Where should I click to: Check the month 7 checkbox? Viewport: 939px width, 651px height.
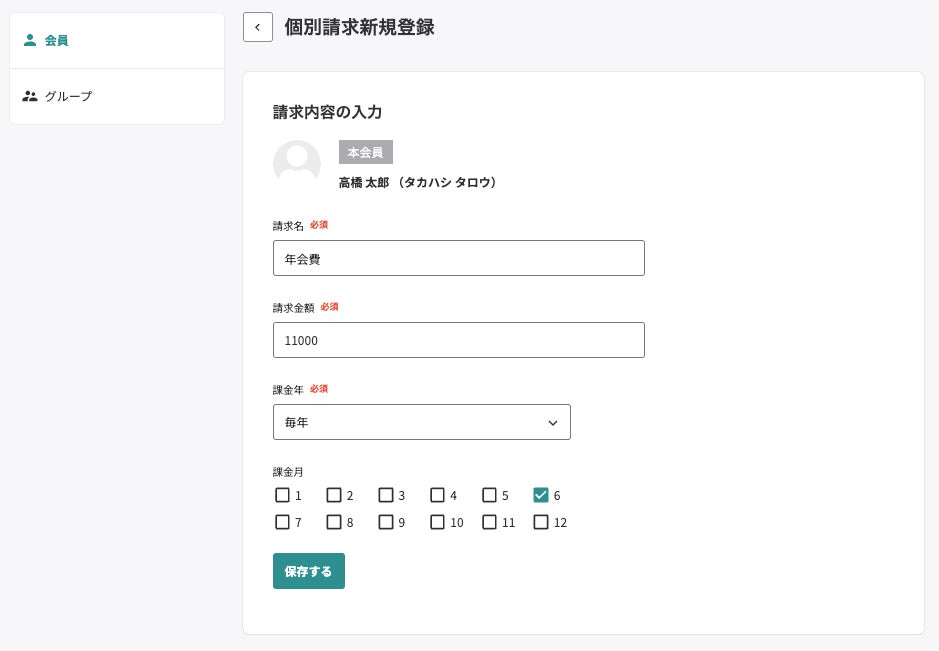click(x=282, y=522)
